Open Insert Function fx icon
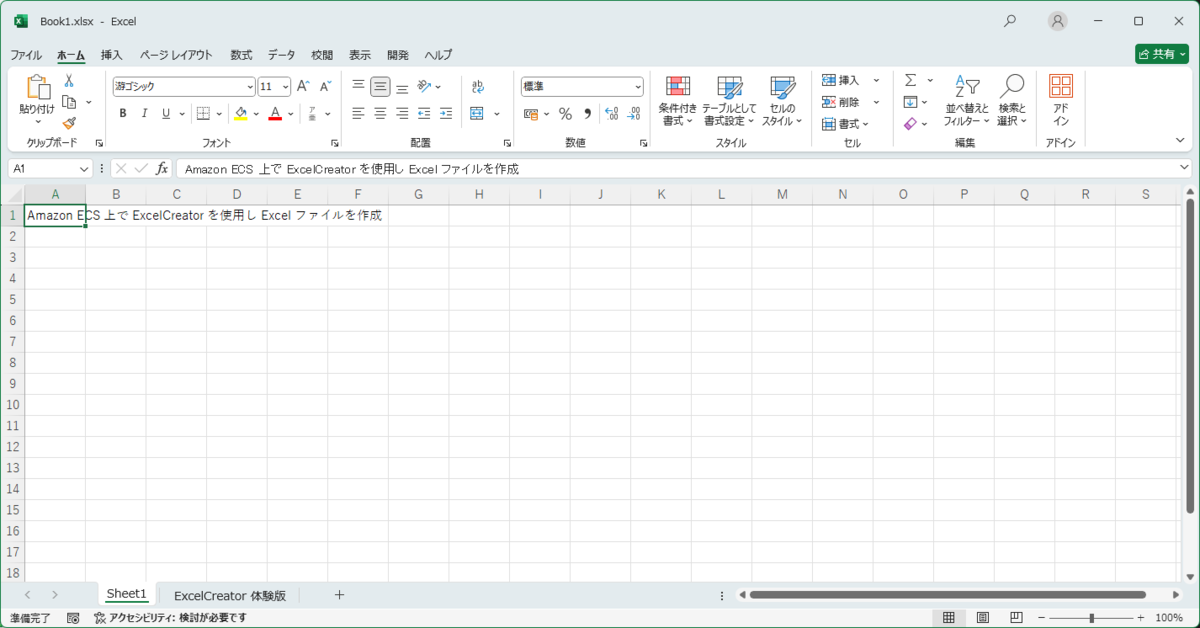 click(162, 168)
